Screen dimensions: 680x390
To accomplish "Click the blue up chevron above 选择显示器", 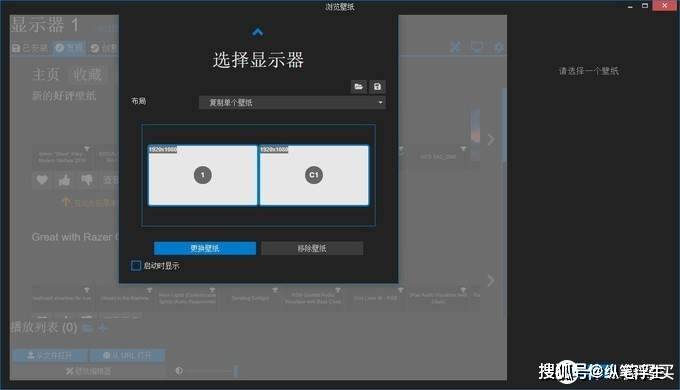I will 257,32.
